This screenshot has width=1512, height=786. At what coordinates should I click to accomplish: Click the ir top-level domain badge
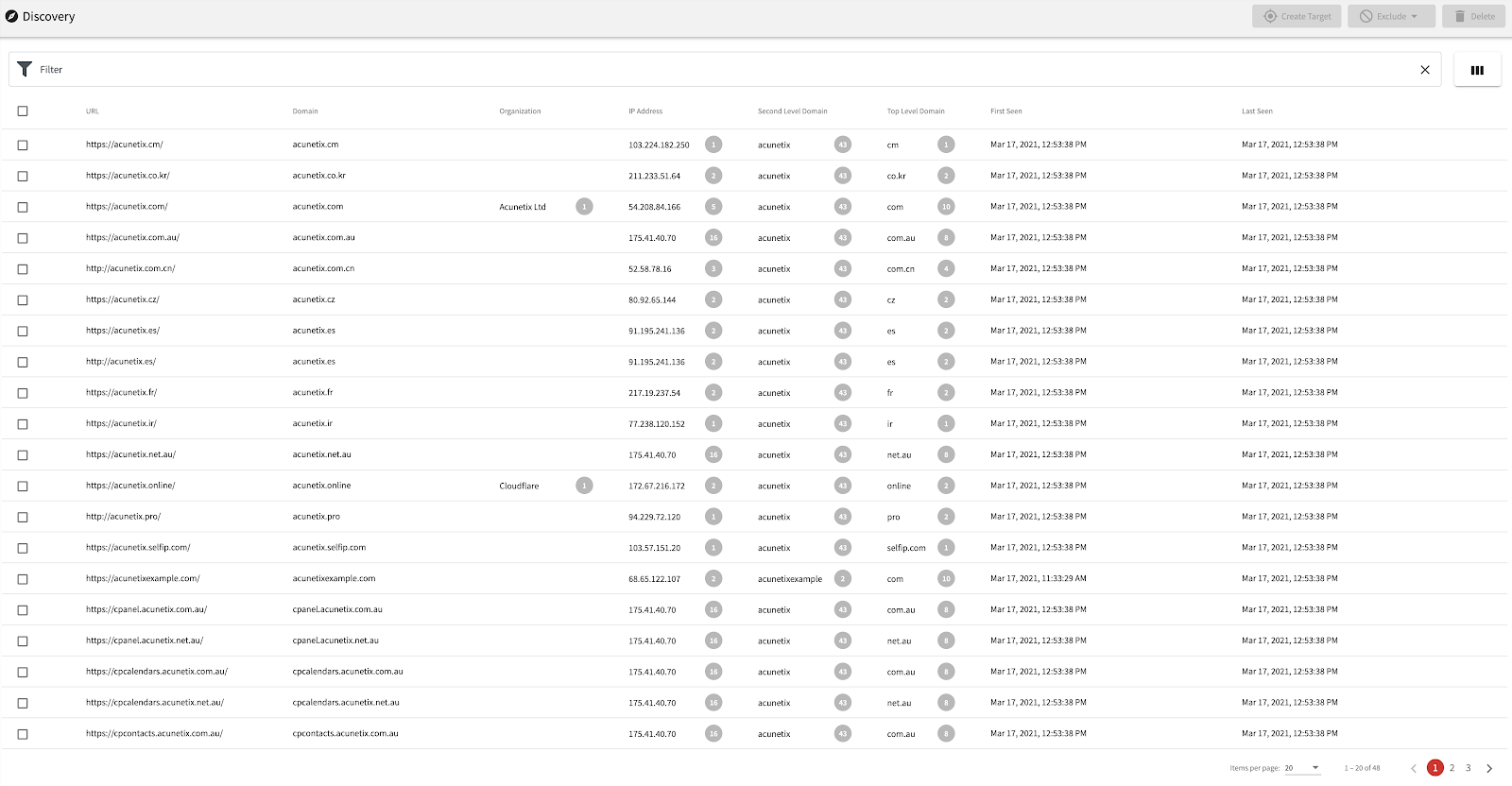(x=946, y=424)
